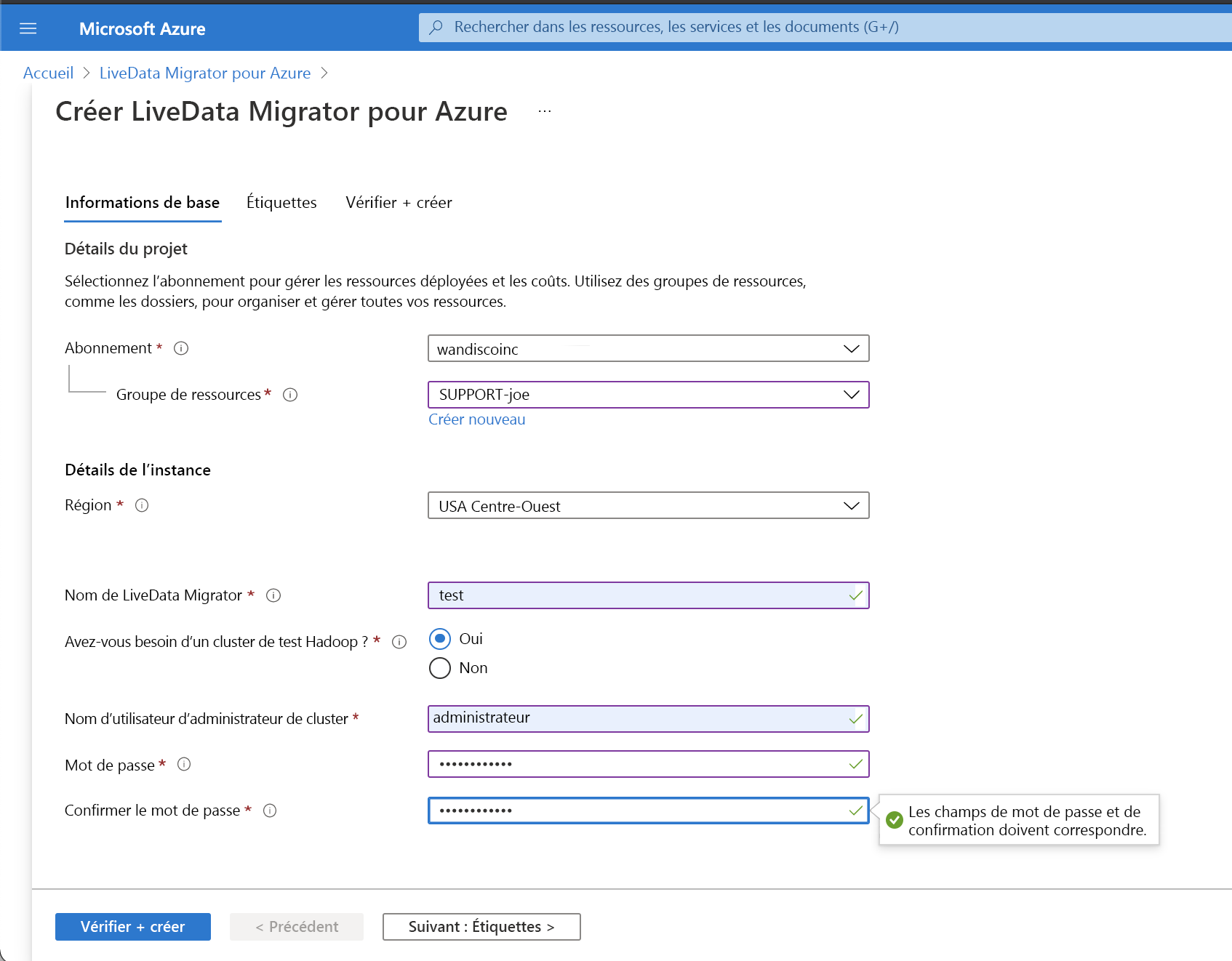Show info for Groupe de ressources

[290, 395]
